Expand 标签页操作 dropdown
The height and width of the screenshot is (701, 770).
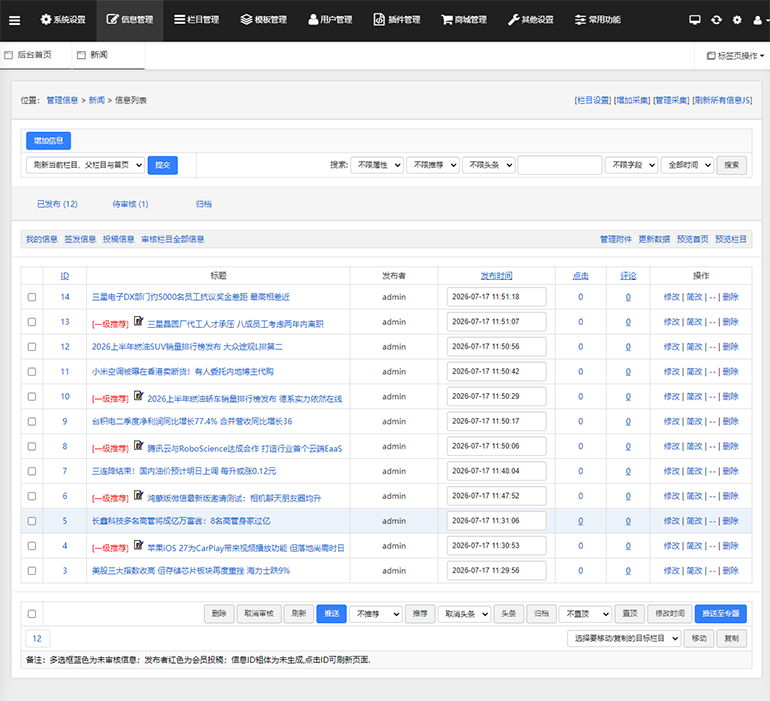coord(735,56)
